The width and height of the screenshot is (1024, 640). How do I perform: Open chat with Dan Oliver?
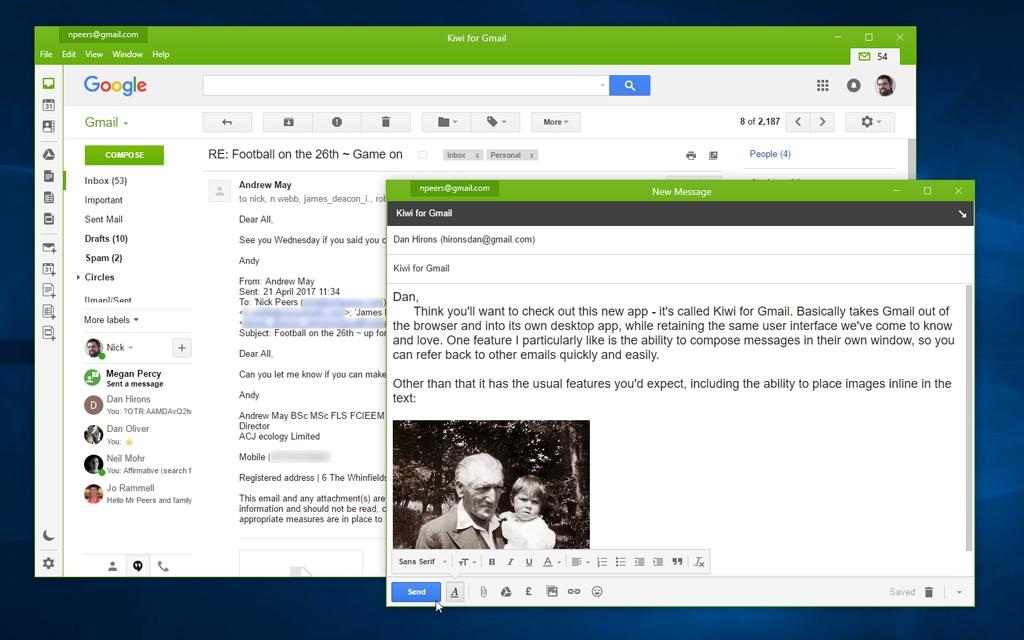(137, 434)
